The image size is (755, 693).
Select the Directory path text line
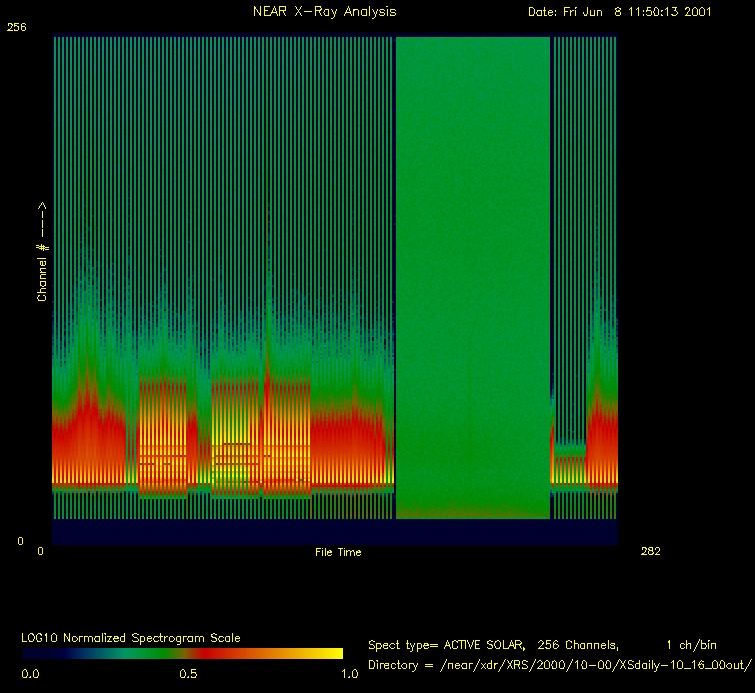click(x=559, y=664)
